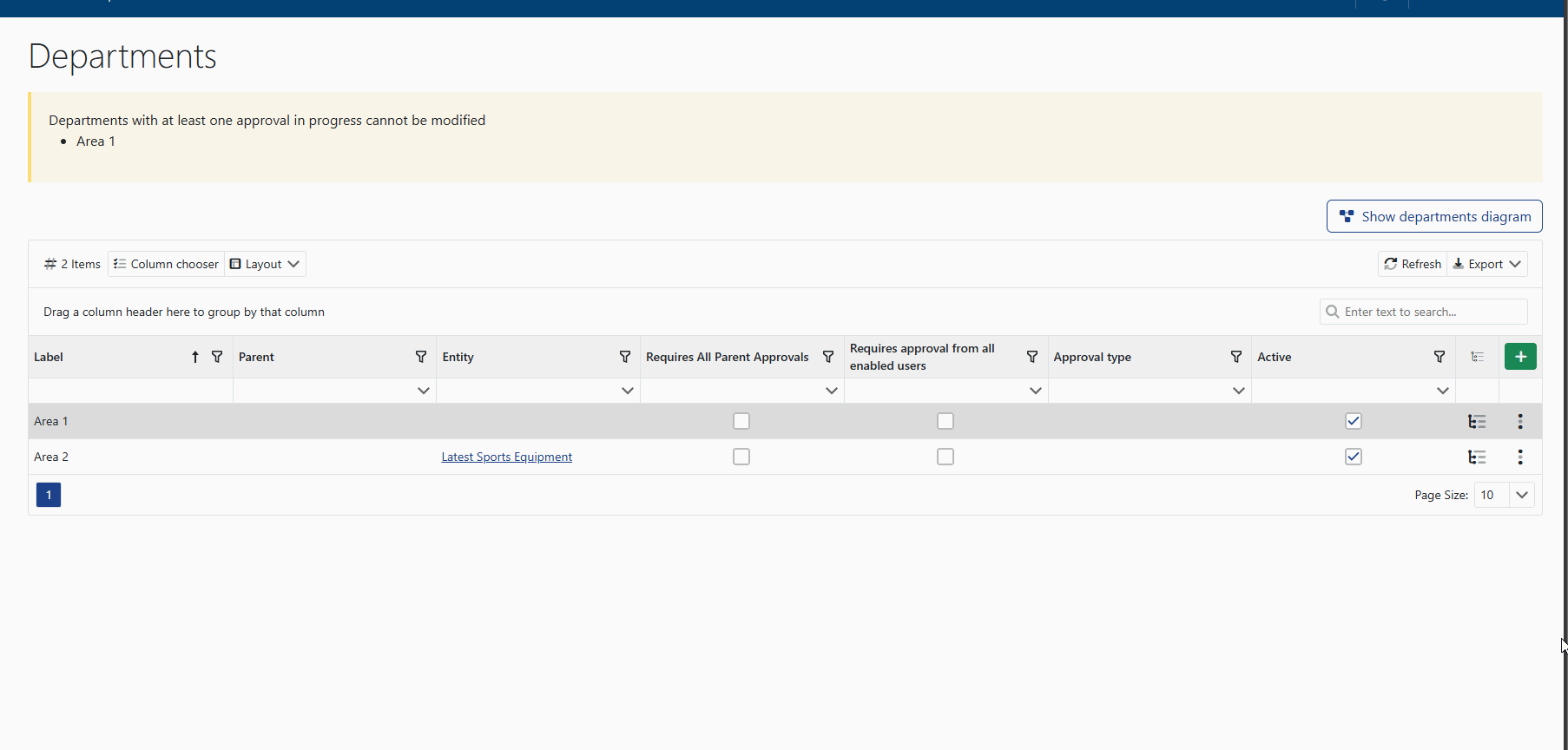Open three-dot menu for Area 1
1568x750 pixels.
pyautogui.click(x=1519, y=422)
